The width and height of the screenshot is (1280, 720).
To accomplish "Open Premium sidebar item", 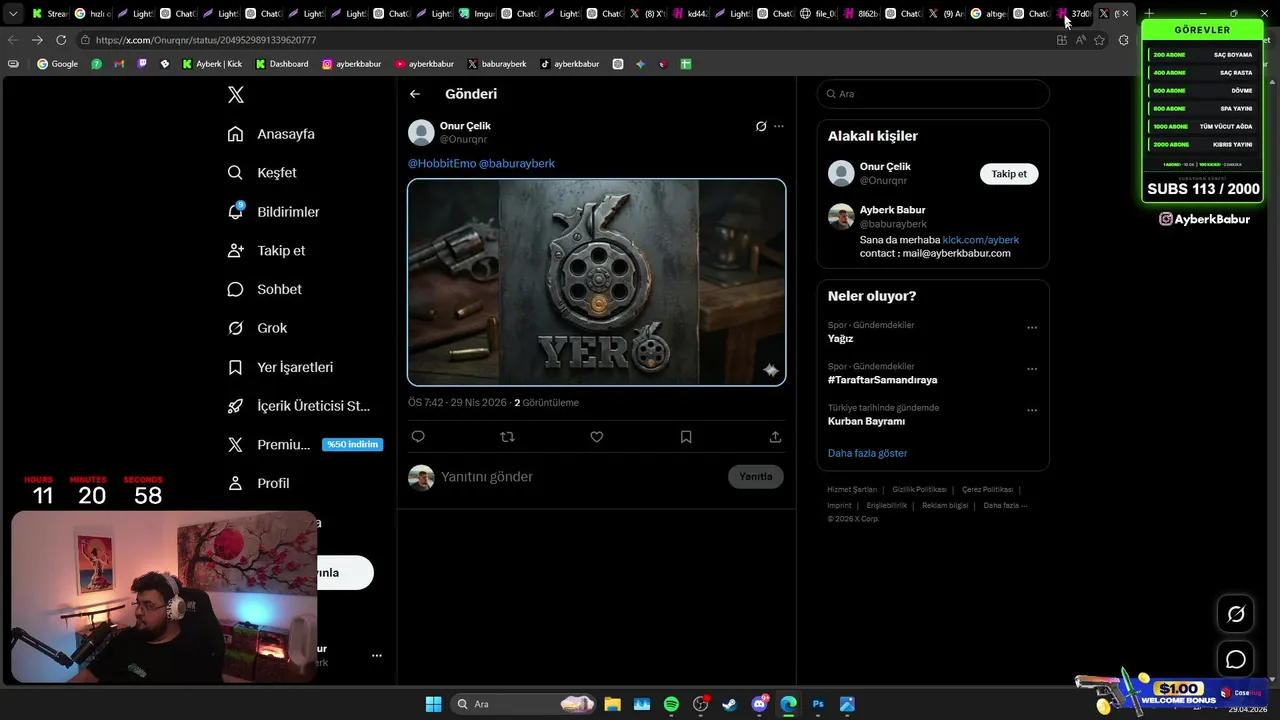I will point(304,444).
